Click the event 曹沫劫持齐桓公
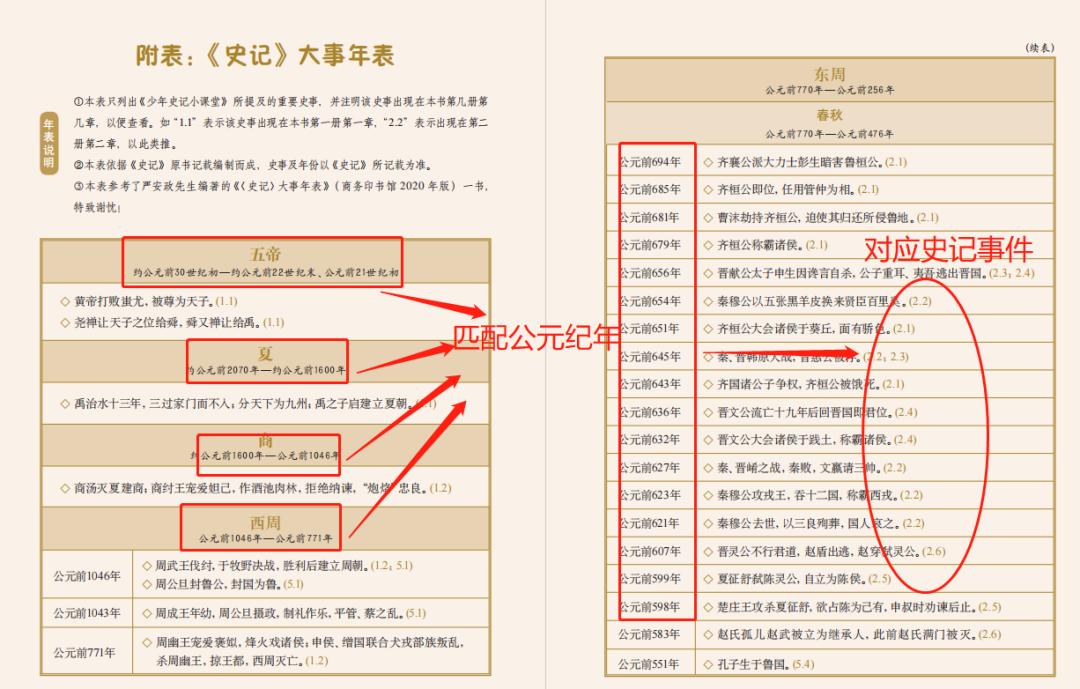The width and height of the screenshot is (1080, 689). tap(821, 218)
